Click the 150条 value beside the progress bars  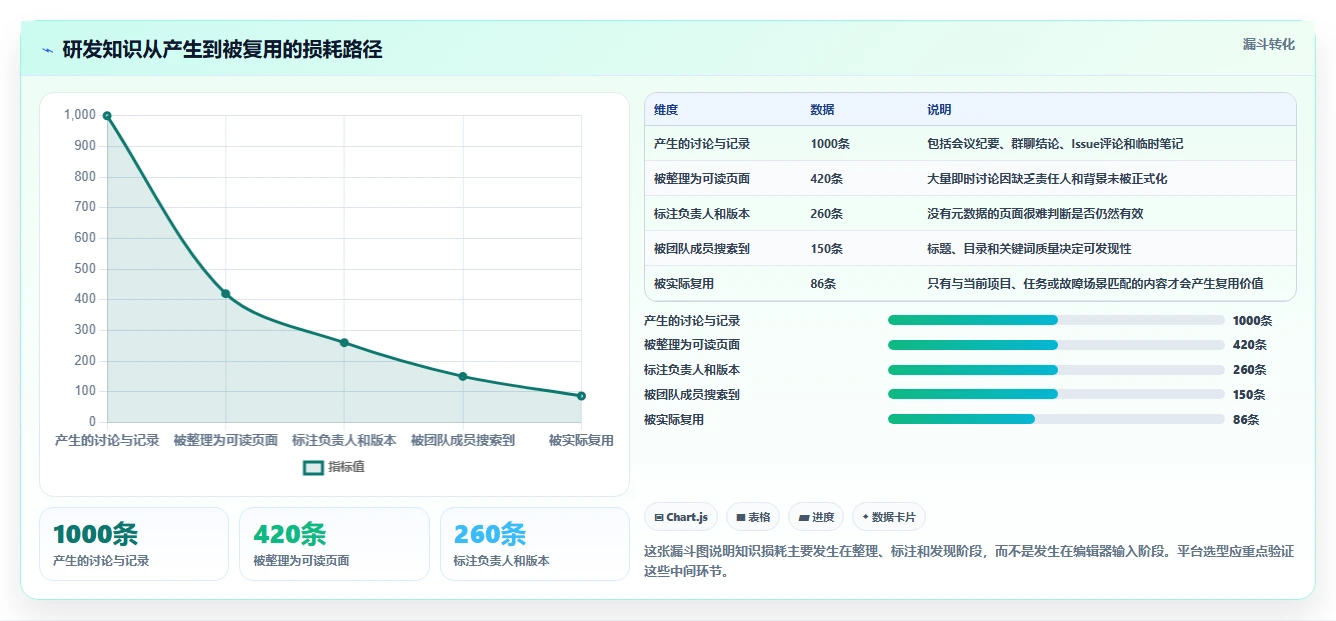pyautogui.click(x=1249, y=395)
